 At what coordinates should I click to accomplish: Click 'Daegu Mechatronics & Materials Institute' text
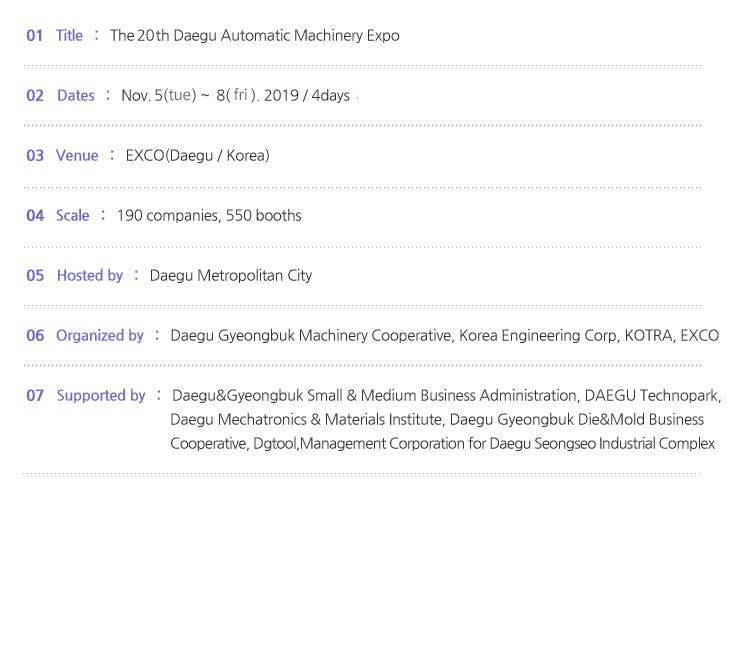coord(306,419)
